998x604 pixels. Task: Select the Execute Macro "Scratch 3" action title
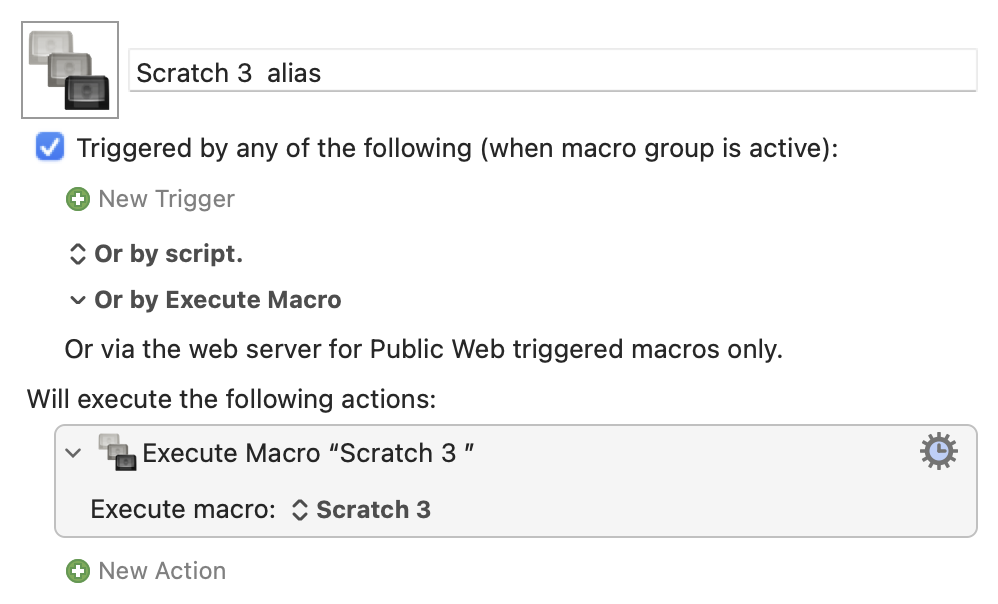pyautogui.click(x=308, y=453)
